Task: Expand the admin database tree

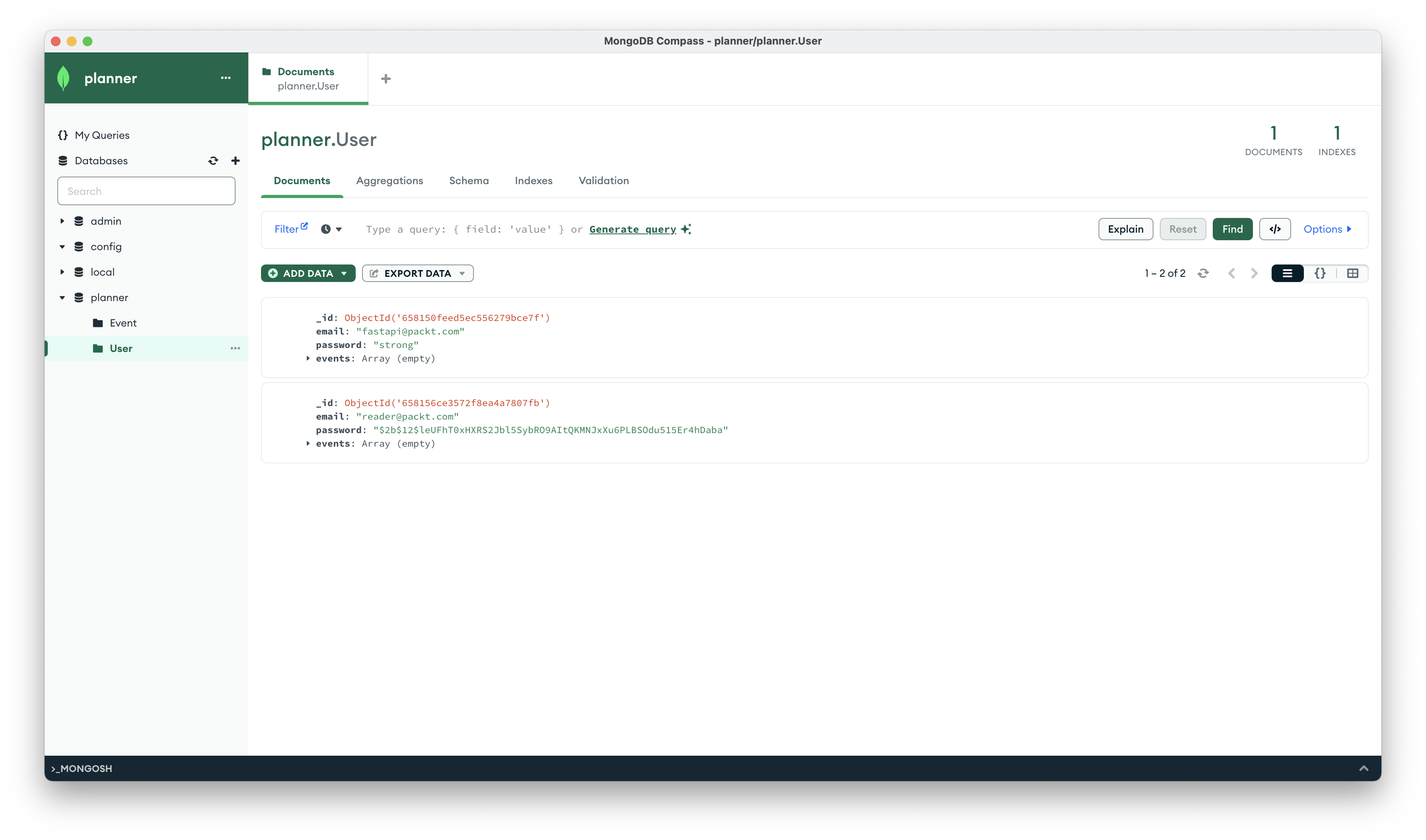Action: 62,221
